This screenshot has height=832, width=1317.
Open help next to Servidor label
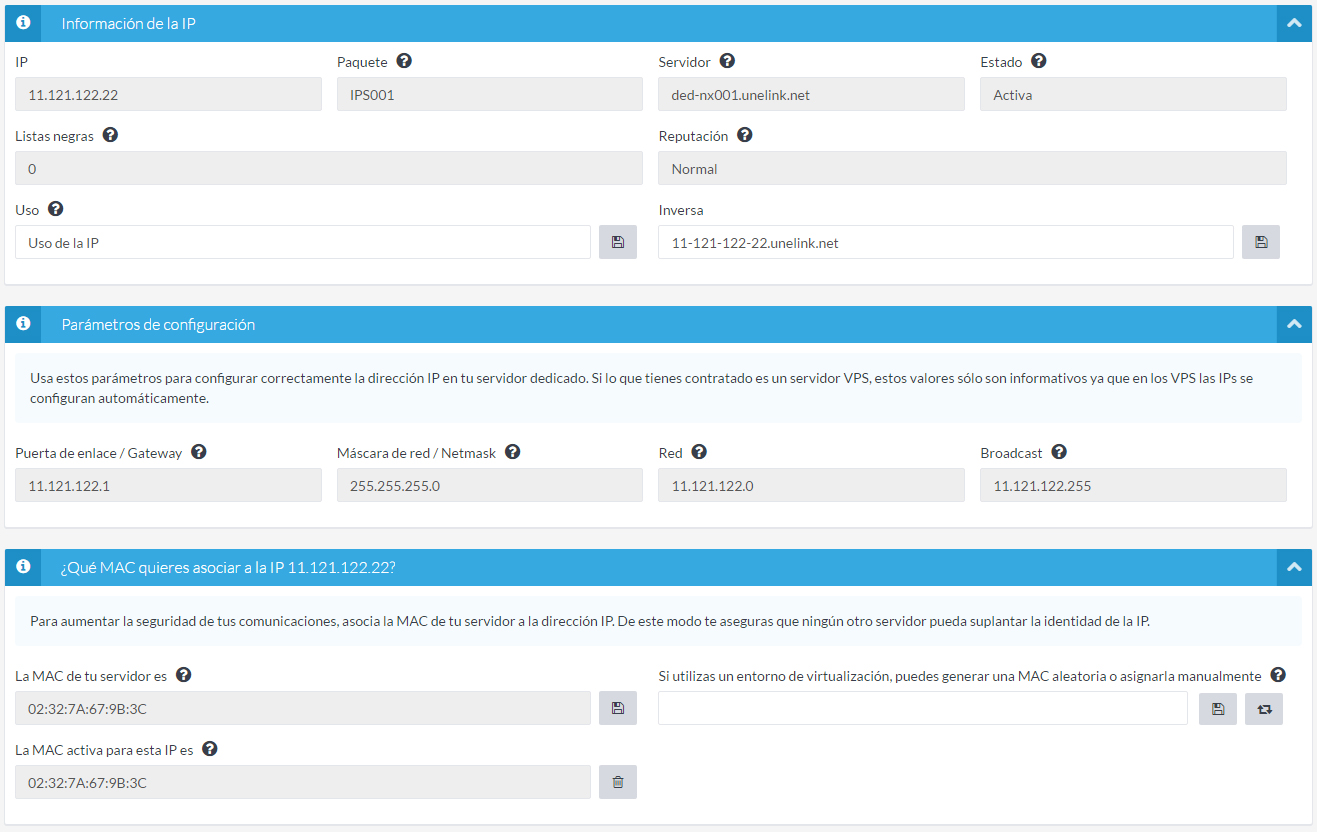coord(727,61)
